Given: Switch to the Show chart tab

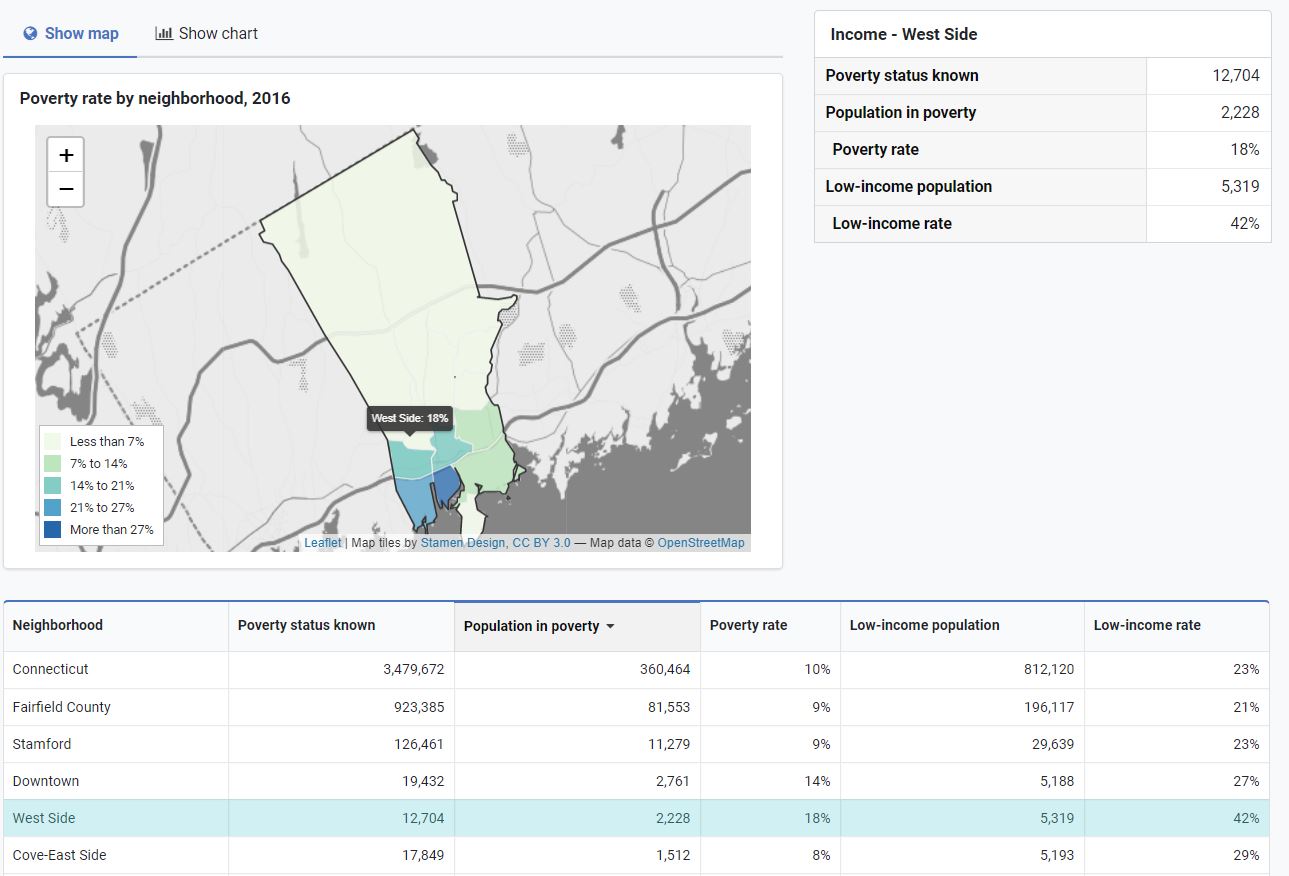Looking at the screenshot, I should [x=206, y=33].
